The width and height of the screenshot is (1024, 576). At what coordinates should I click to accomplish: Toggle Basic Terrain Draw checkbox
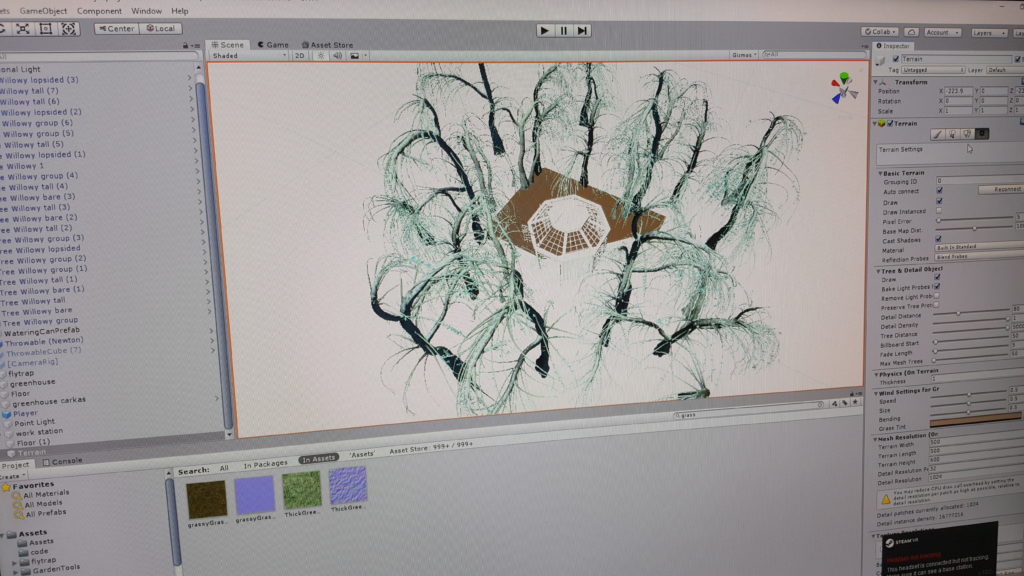point(939,201)
